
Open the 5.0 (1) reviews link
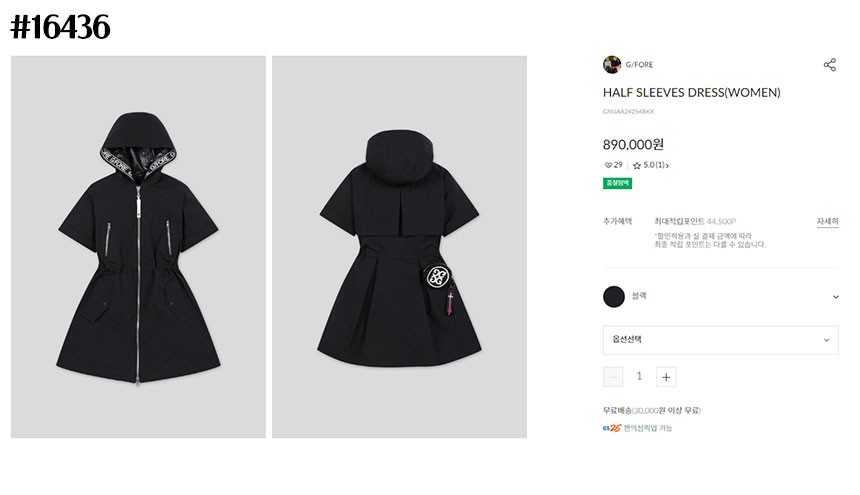coord(656,165)
